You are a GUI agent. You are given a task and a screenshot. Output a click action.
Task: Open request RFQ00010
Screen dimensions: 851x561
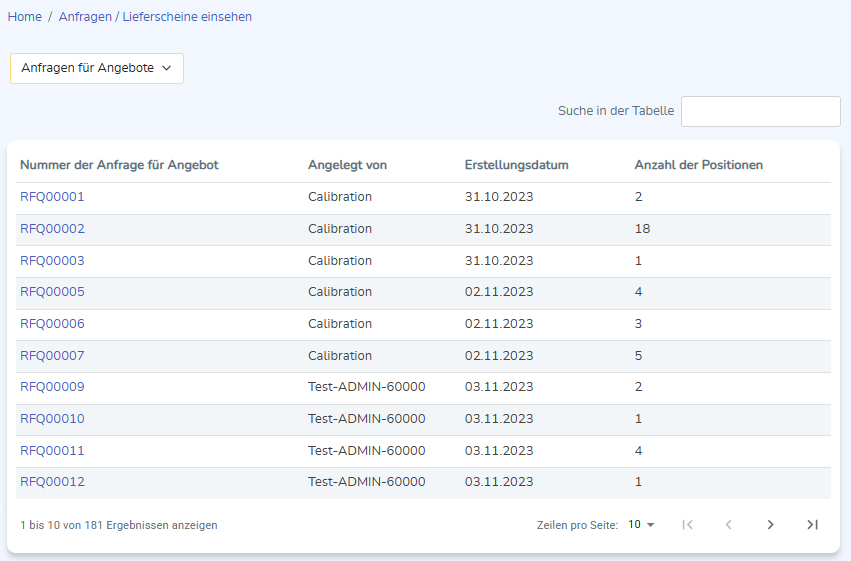(52, 419)
